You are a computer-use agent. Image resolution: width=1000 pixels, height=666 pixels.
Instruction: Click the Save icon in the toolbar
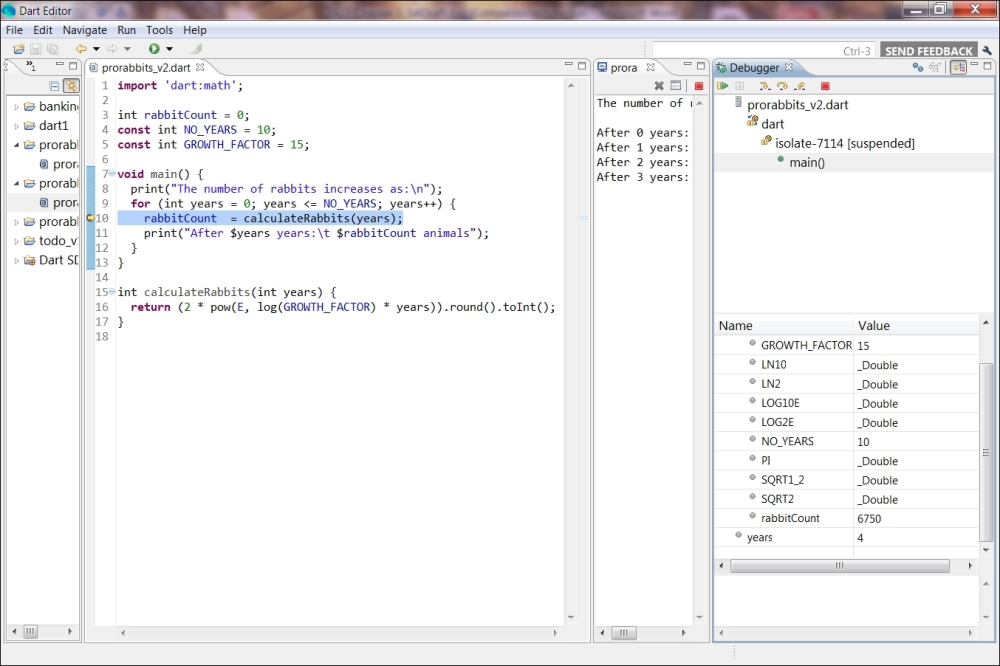point(36,49)
